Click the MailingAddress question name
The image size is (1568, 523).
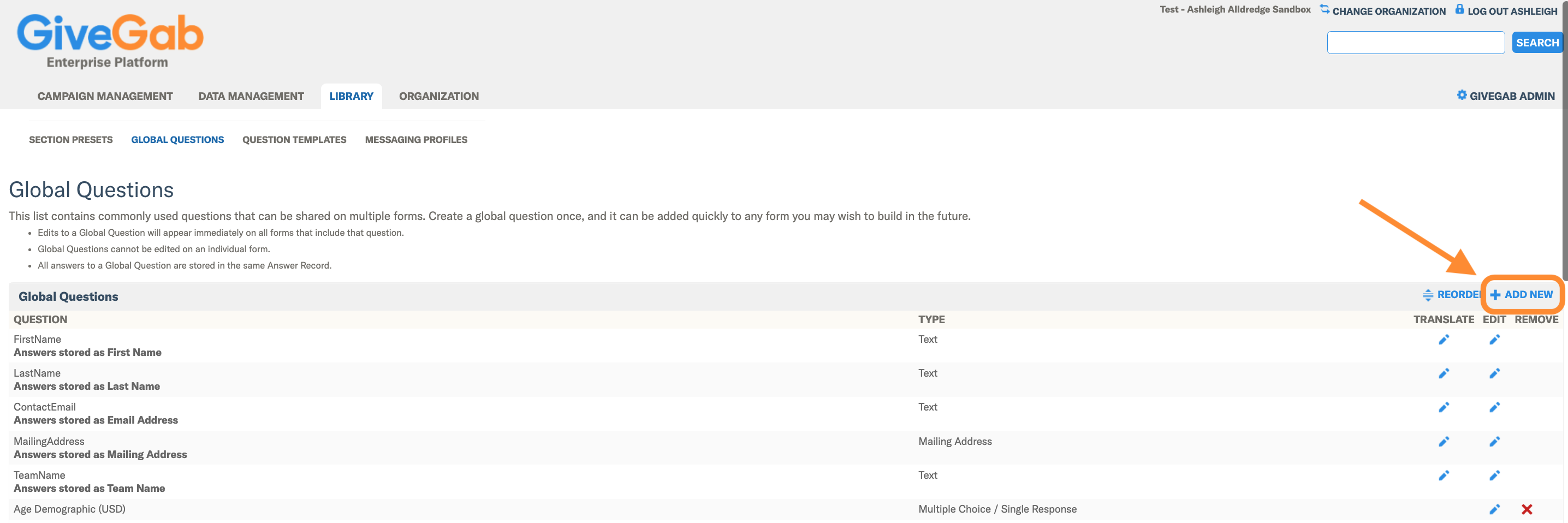pos(49,442)
